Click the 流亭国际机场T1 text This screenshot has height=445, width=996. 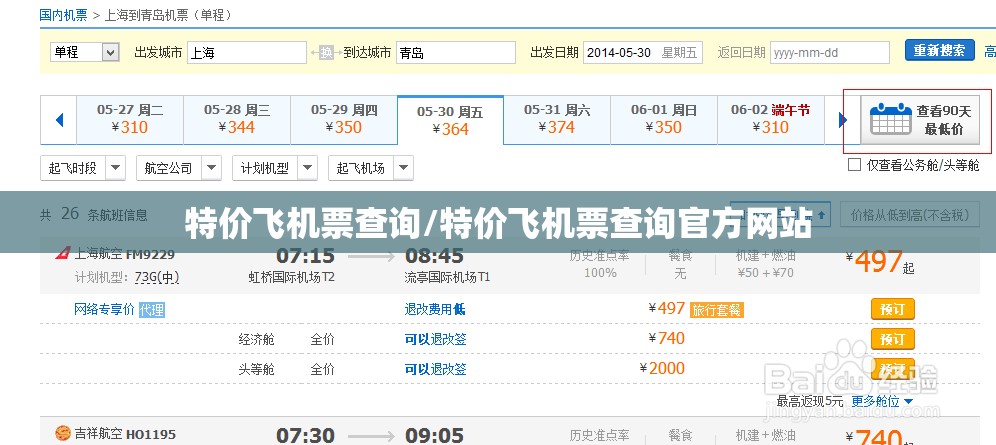(x=447, y=277)
